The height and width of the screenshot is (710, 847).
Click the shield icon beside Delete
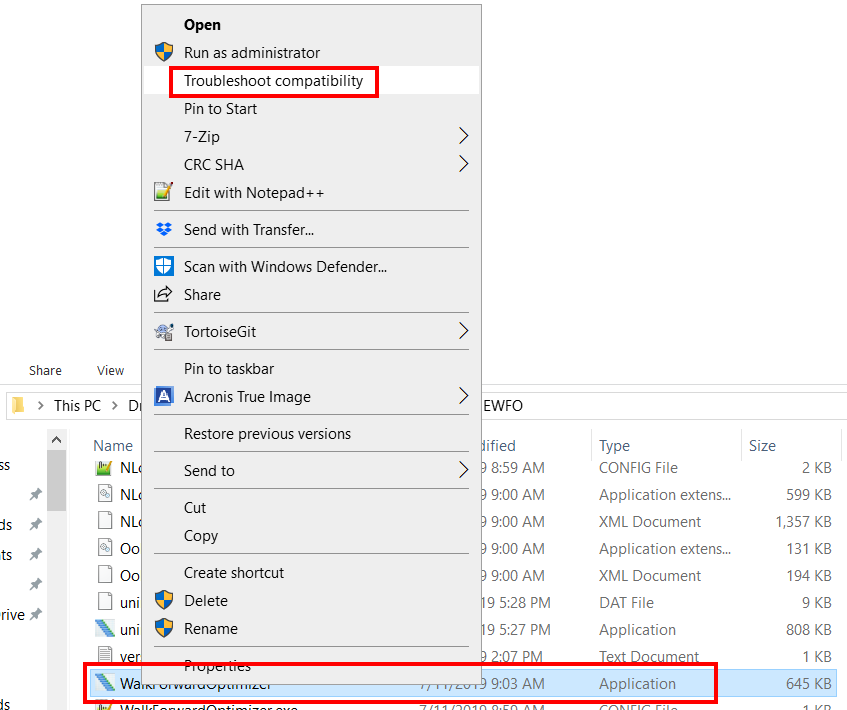coord(164,600)
